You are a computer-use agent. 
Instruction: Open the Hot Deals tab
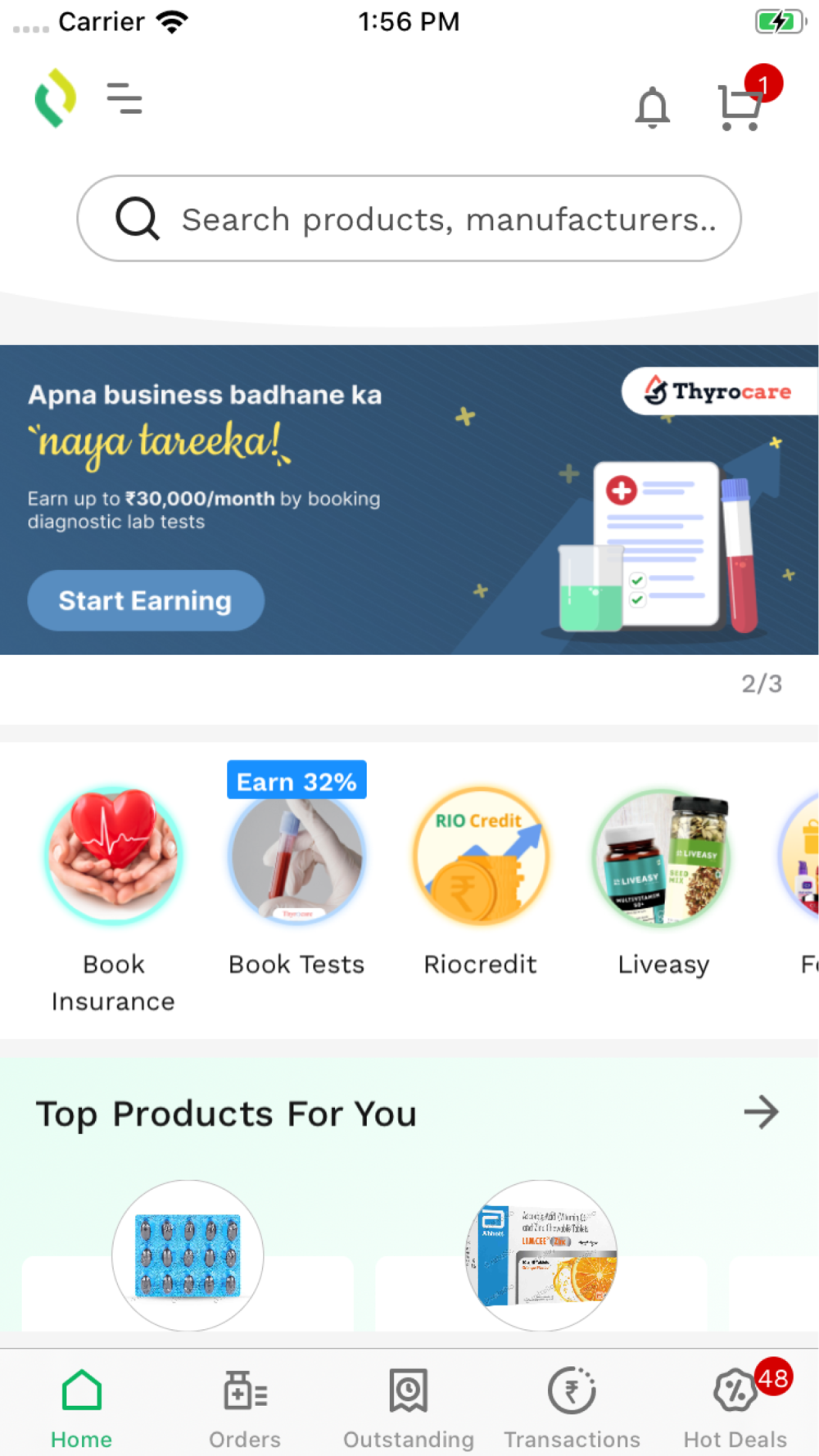coord(735,1409)
